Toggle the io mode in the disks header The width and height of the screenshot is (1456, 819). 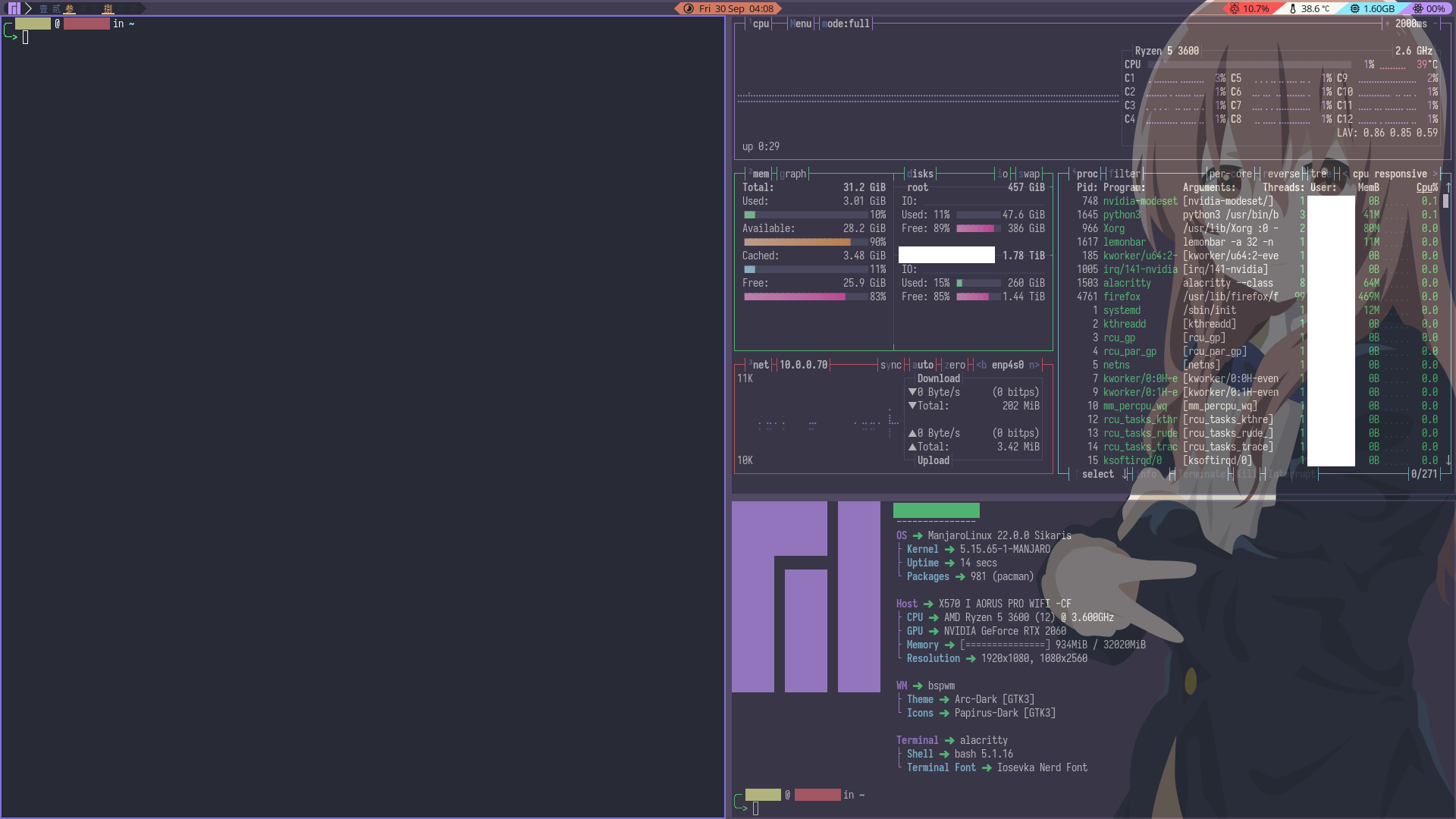(1003, 174)
